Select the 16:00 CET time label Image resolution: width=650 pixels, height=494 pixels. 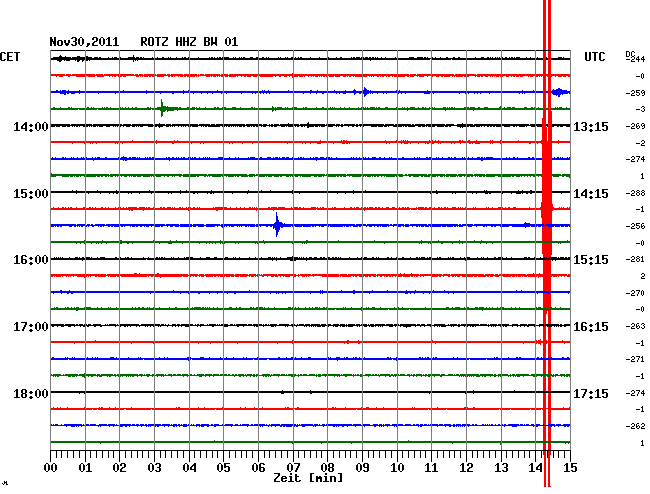point(31,260)
